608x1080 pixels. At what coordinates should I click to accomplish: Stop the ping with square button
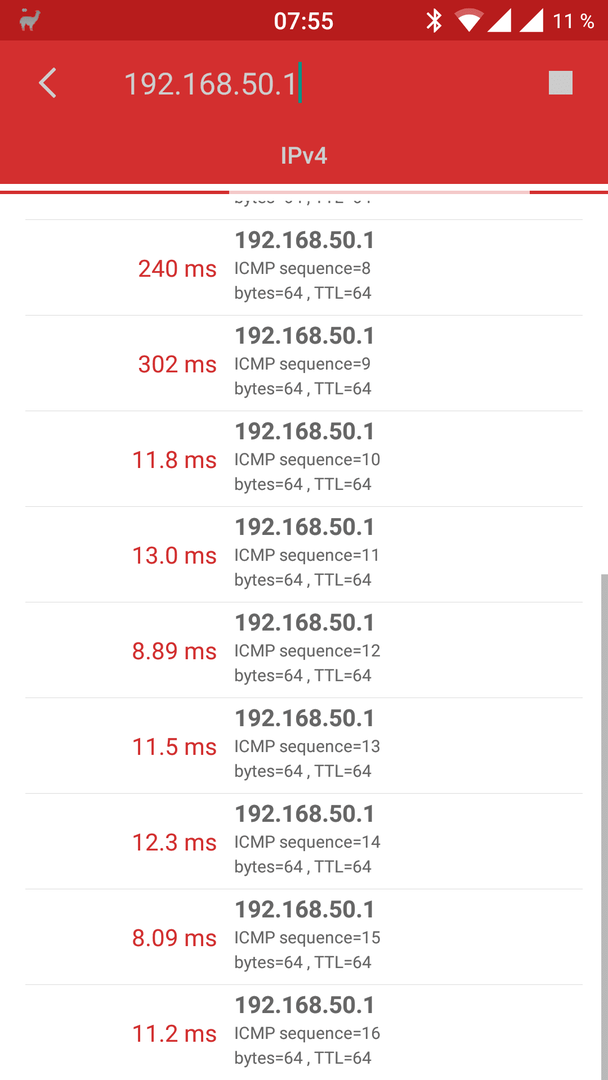point(560,83)
